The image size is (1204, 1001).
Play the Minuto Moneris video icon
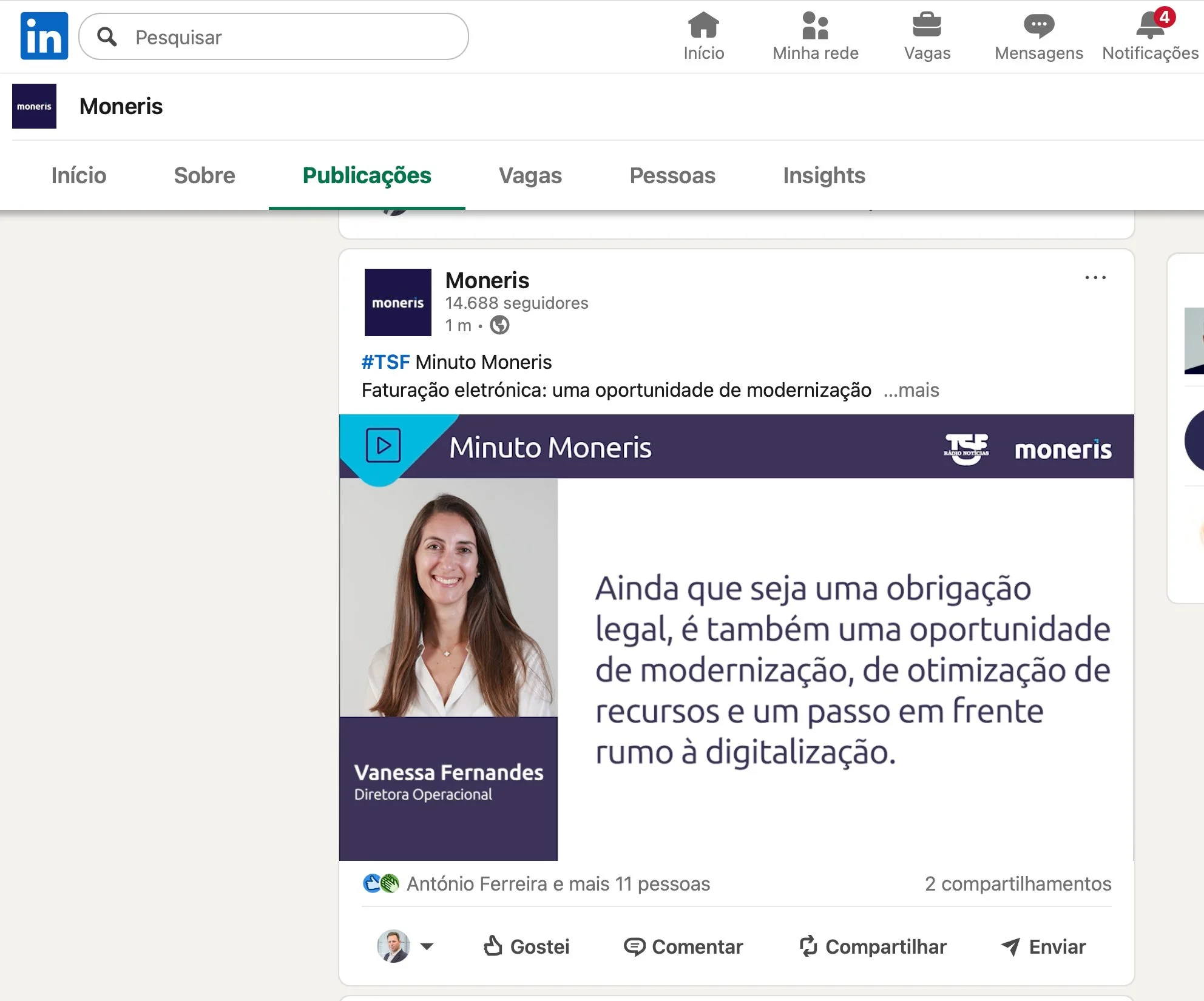tap(384, 446)
